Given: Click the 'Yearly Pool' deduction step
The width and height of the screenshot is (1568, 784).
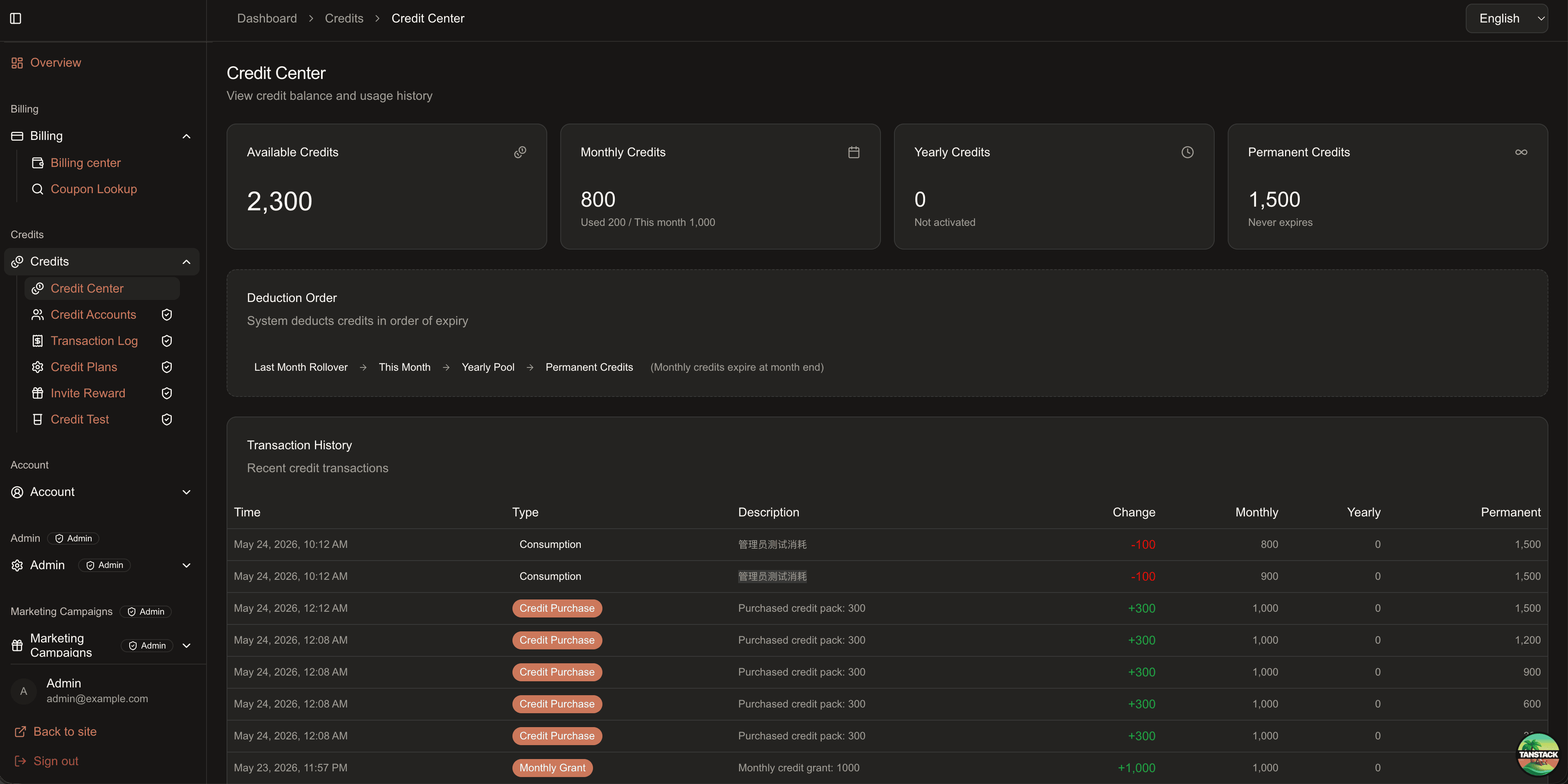Looking at the screenshot, I should [487, 367].
